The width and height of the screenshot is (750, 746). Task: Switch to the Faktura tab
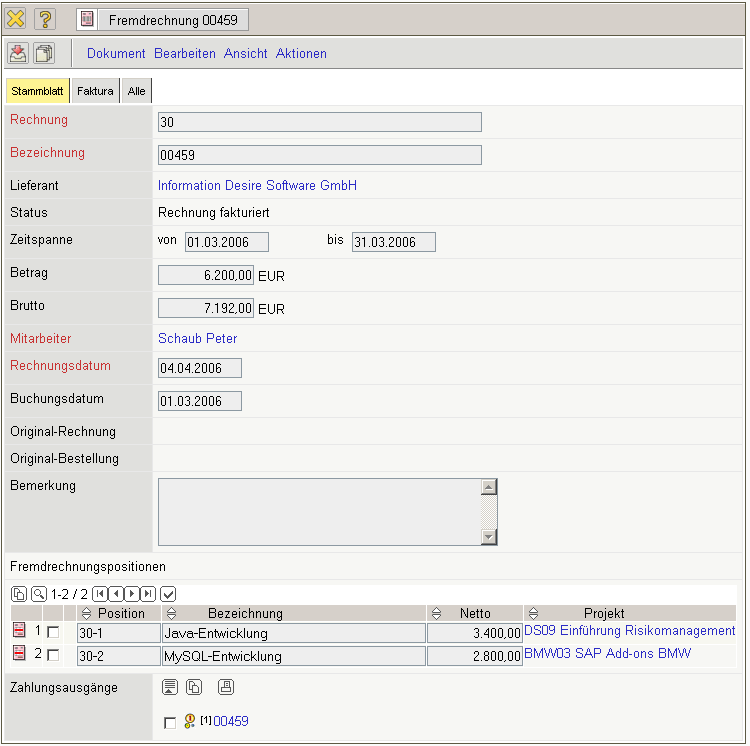pyautogui.click(x=95, y=91)
